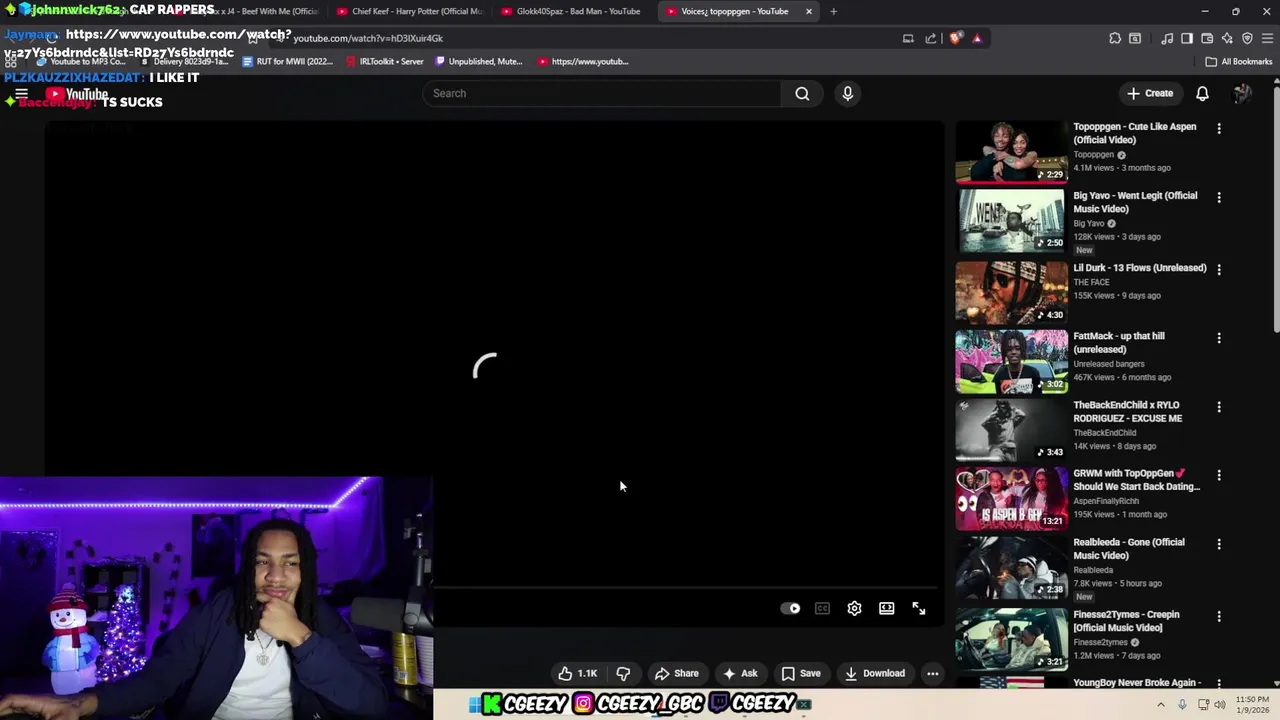Open options for GRWM with TopOppGen
The width and height of the screenshot is (1280, 720).
(1218, 475)
